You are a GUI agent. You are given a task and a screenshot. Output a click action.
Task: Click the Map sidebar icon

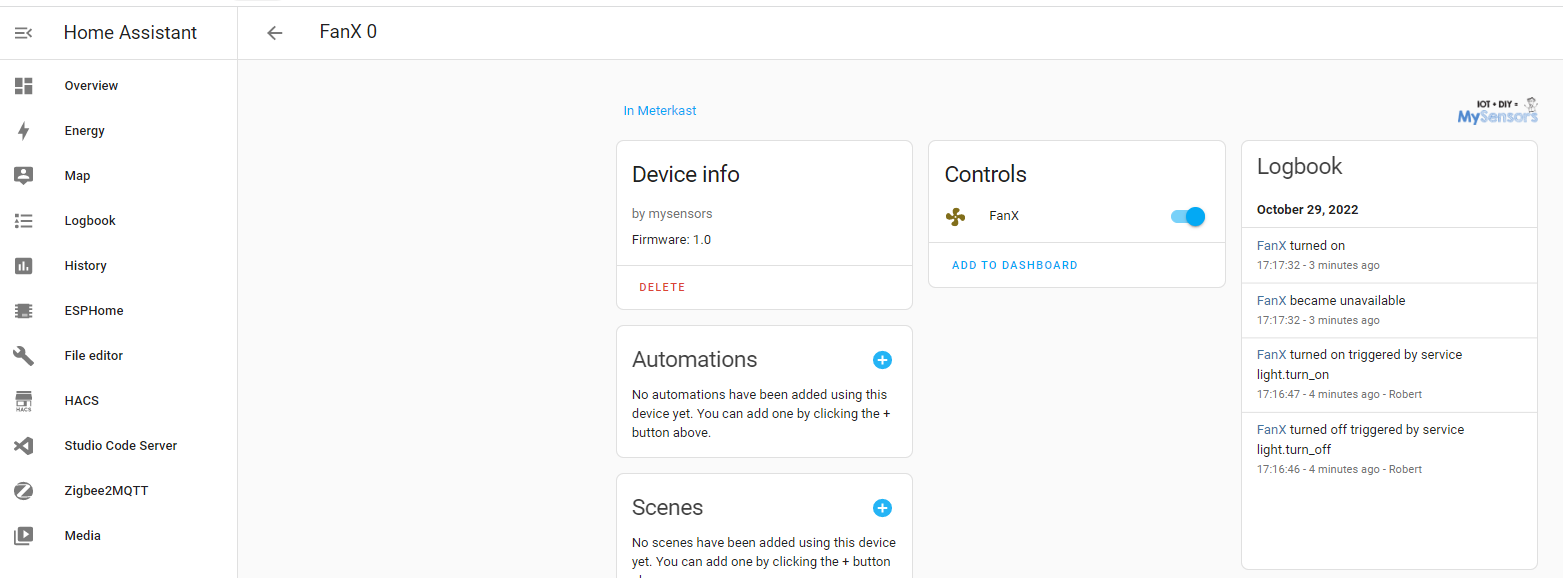24,176
